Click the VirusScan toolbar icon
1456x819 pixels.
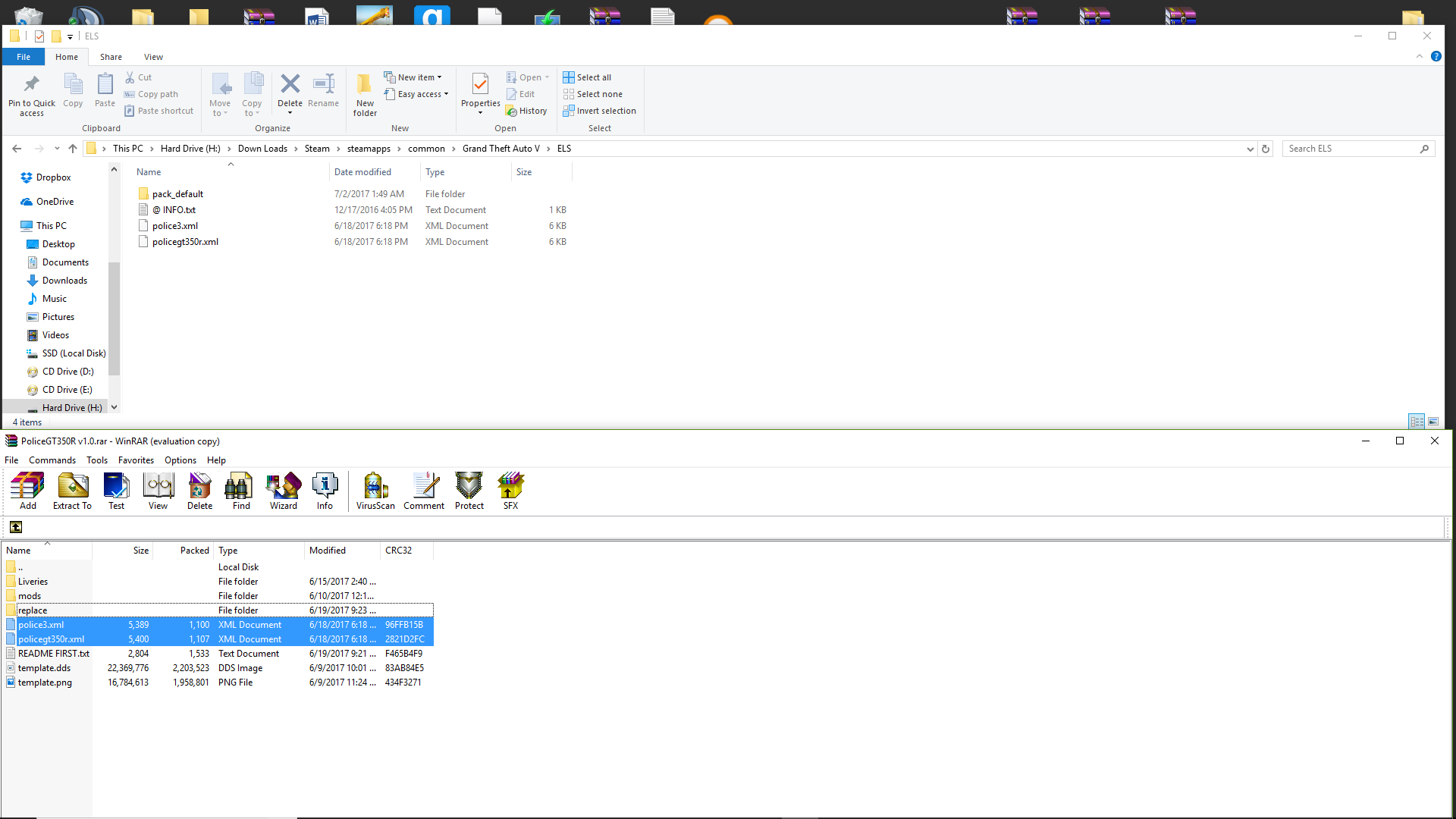[375, 491]
